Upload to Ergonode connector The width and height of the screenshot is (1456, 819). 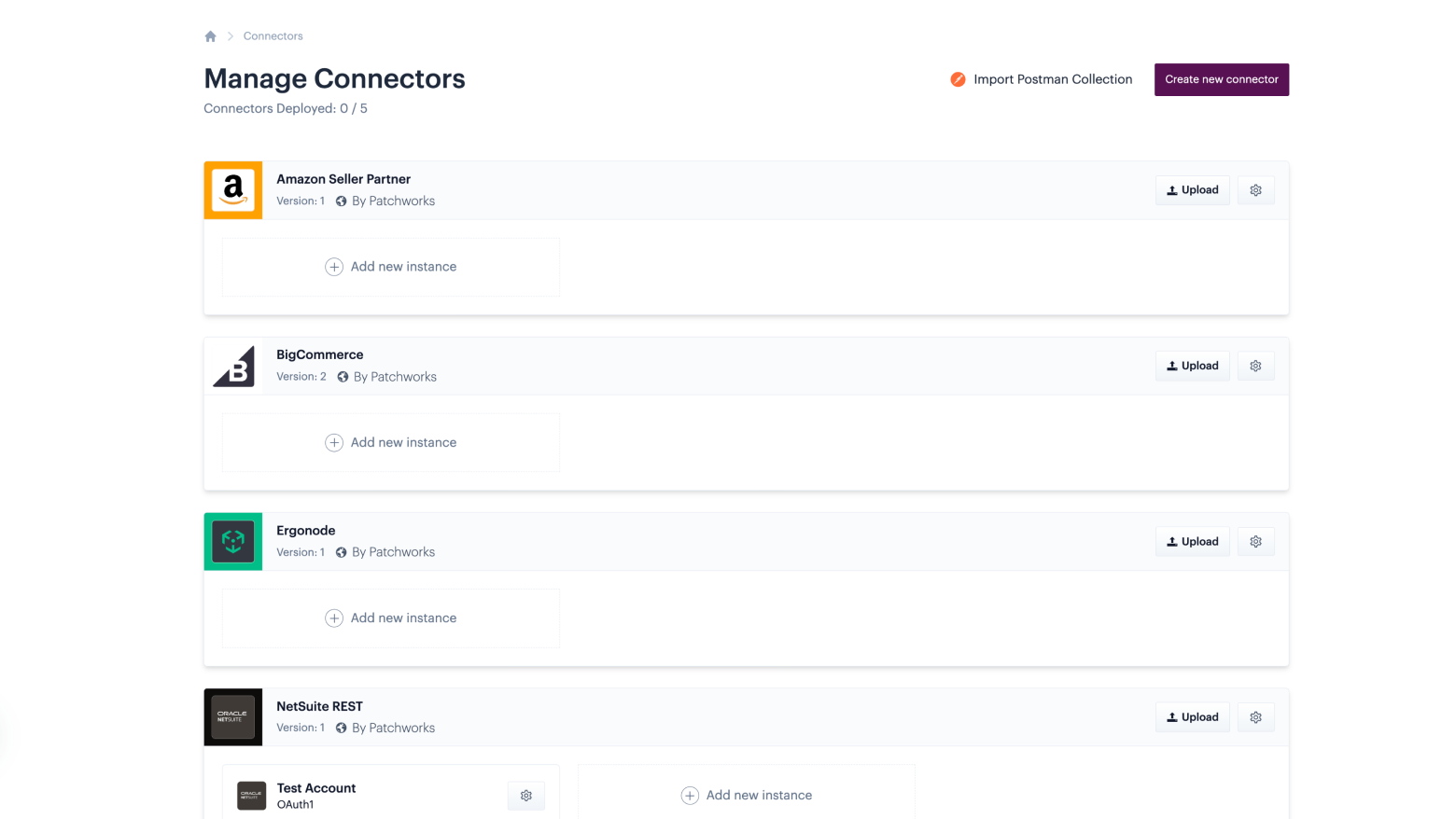[1192, 542]
